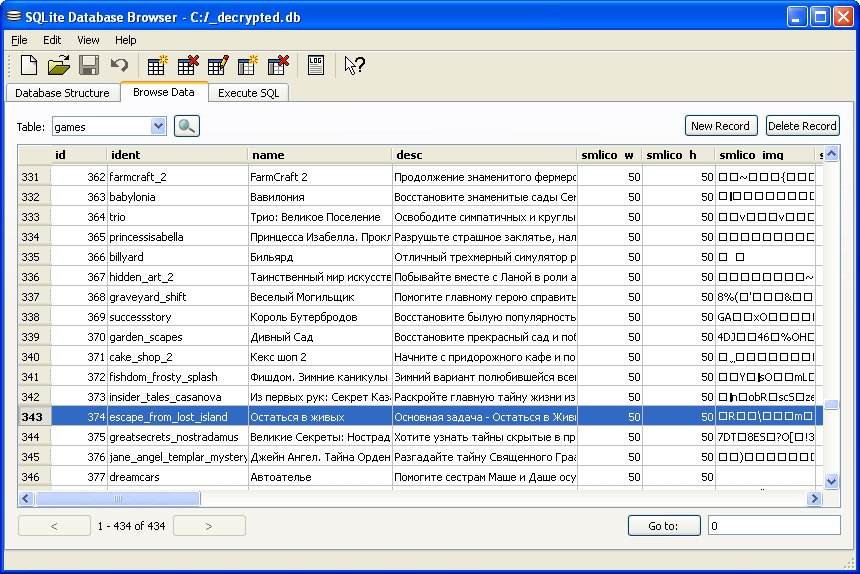Viewport: 860px width, 574px height.
Task: Click the FarmCraft 2 name cell
Action: point(320,177)
